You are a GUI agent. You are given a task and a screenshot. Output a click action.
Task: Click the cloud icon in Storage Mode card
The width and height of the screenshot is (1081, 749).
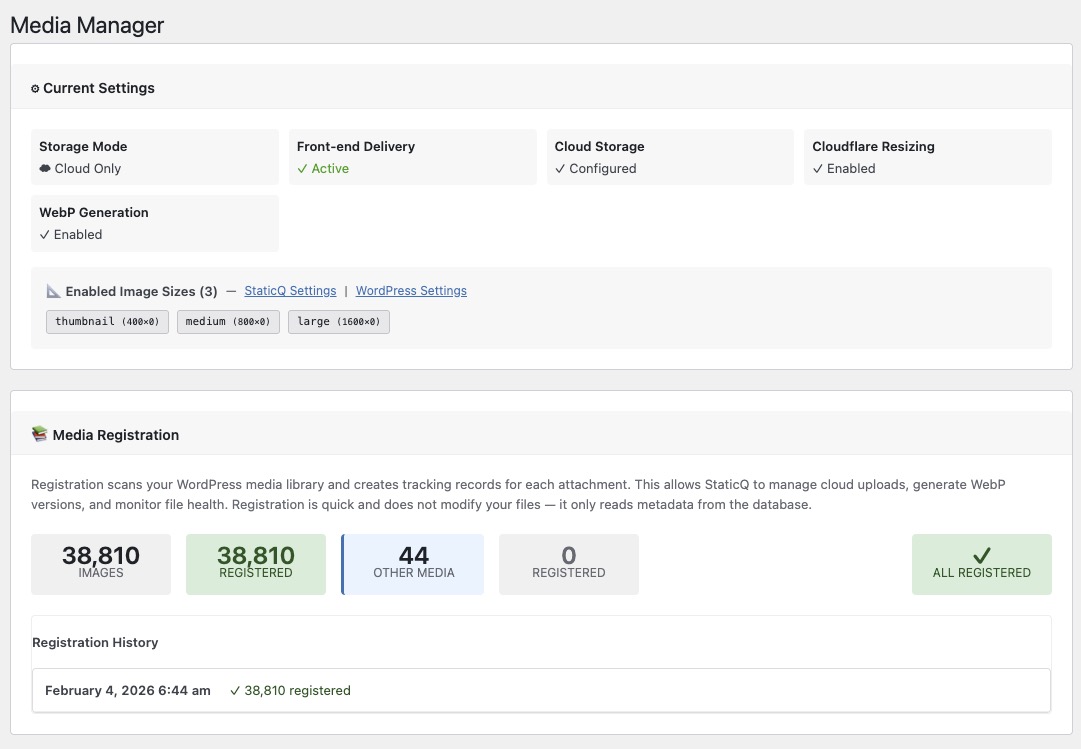pos(45,169)
